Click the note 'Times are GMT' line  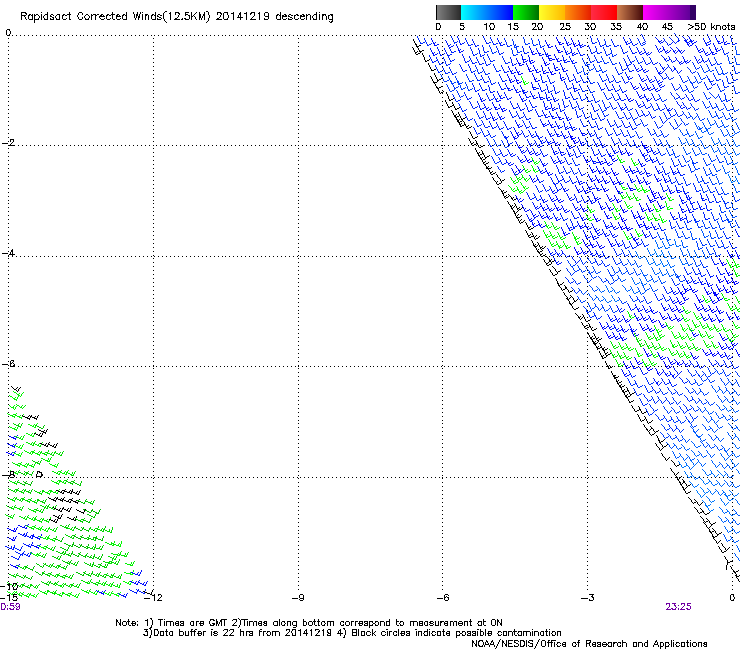point(309,623)
